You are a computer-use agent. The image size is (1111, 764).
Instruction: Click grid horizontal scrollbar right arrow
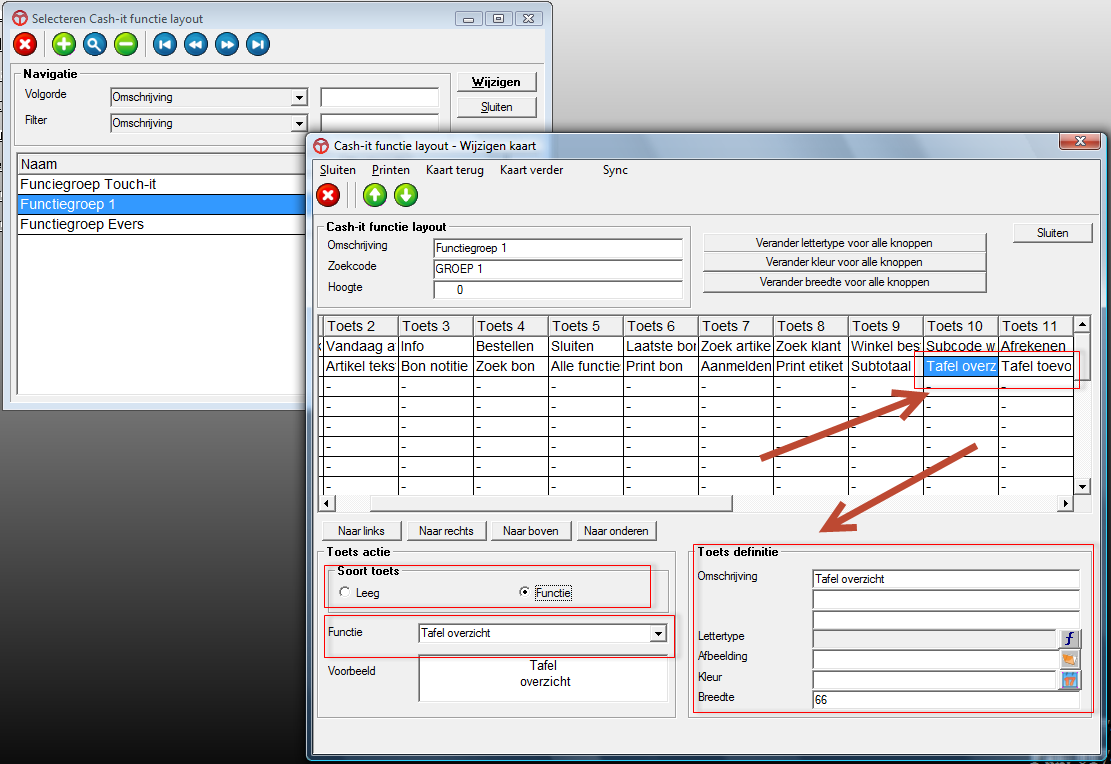tap(1065, 503)
